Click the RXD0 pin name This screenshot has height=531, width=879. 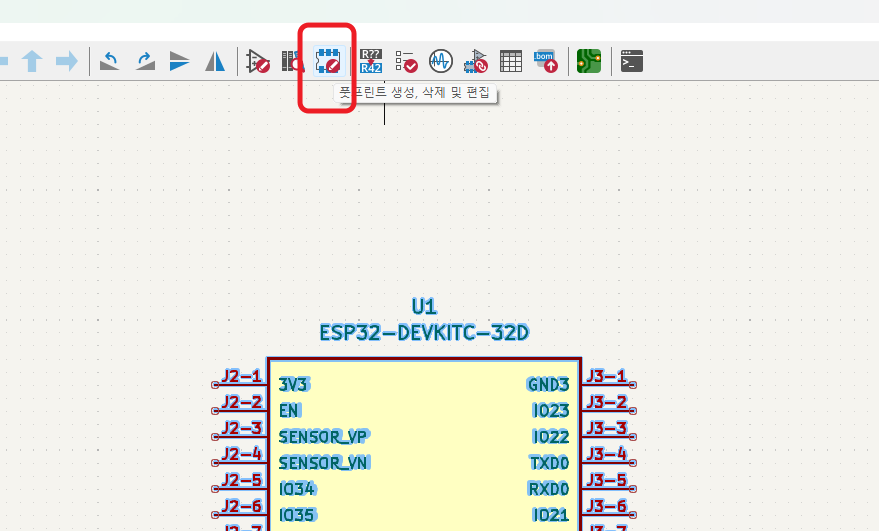tap(549, 489)
